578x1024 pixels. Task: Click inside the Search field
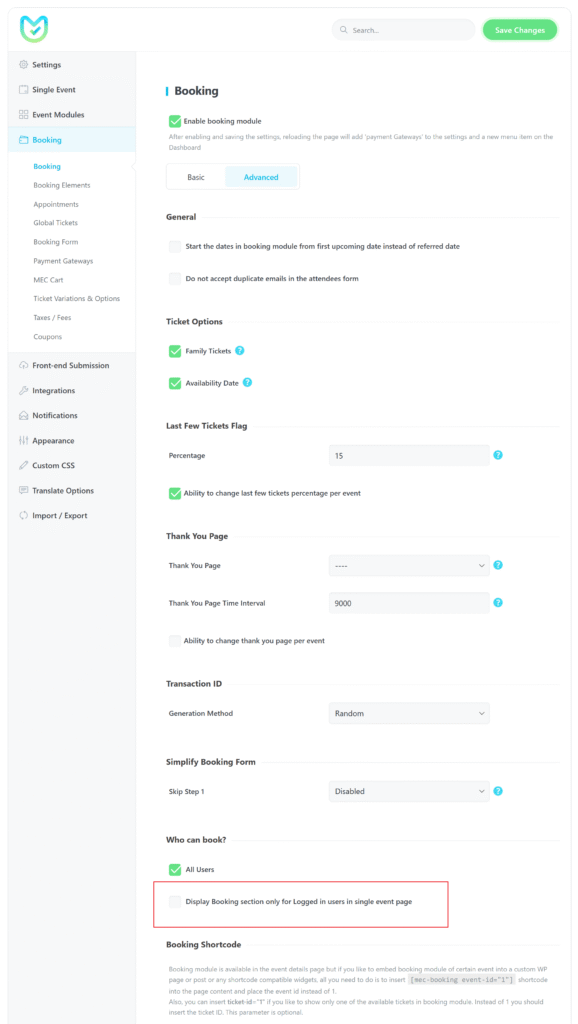tap(403, 29)
